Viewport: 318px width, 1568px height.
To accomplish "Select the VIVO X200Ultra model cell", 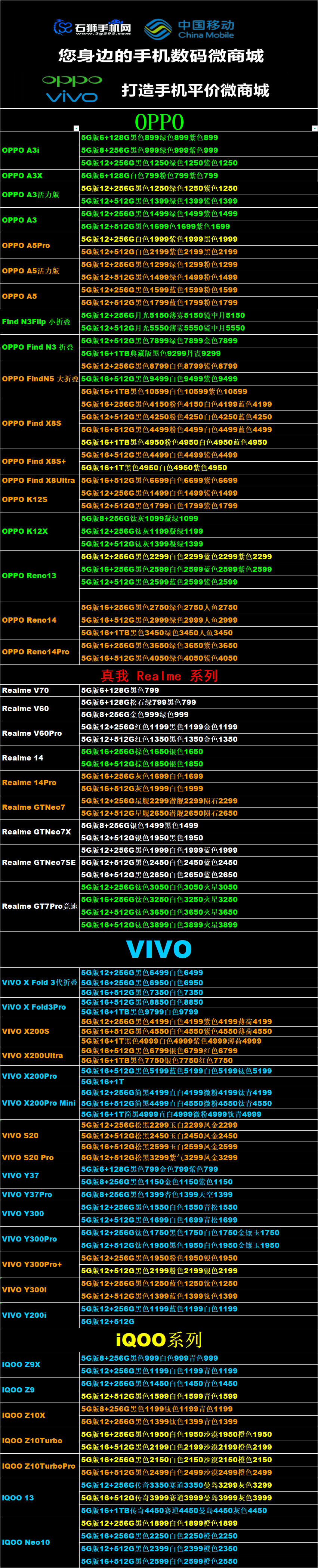I will 40,1056.
